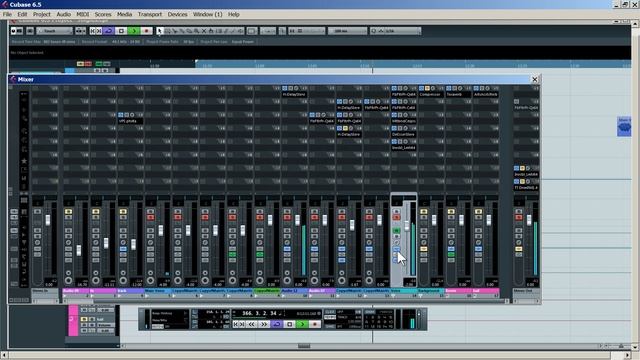Select the Mute X tool

coord(204,31)
